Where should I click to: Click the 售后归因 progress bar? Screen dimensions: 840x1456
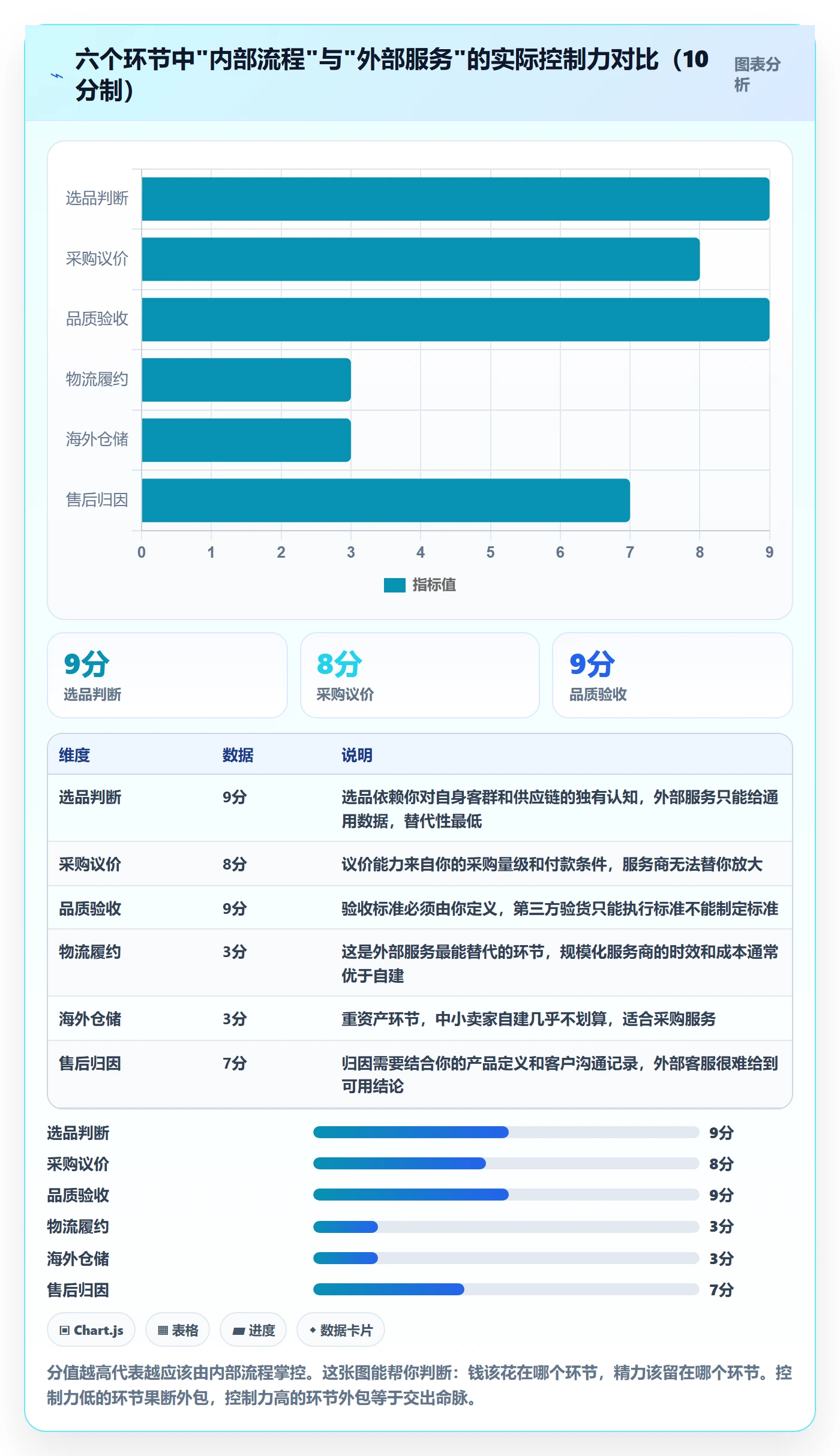pyautogui.click(x=506, y=1289)
